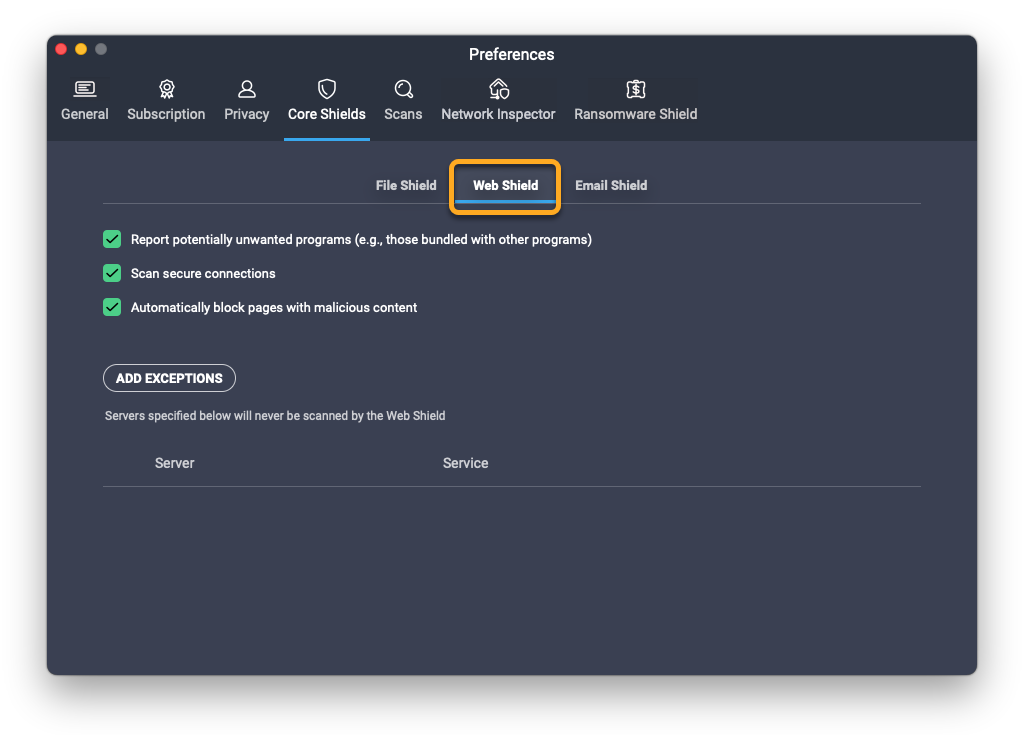Close the Preferences window with red button
Screen dimensions: 1026x735
pos(61,49)
